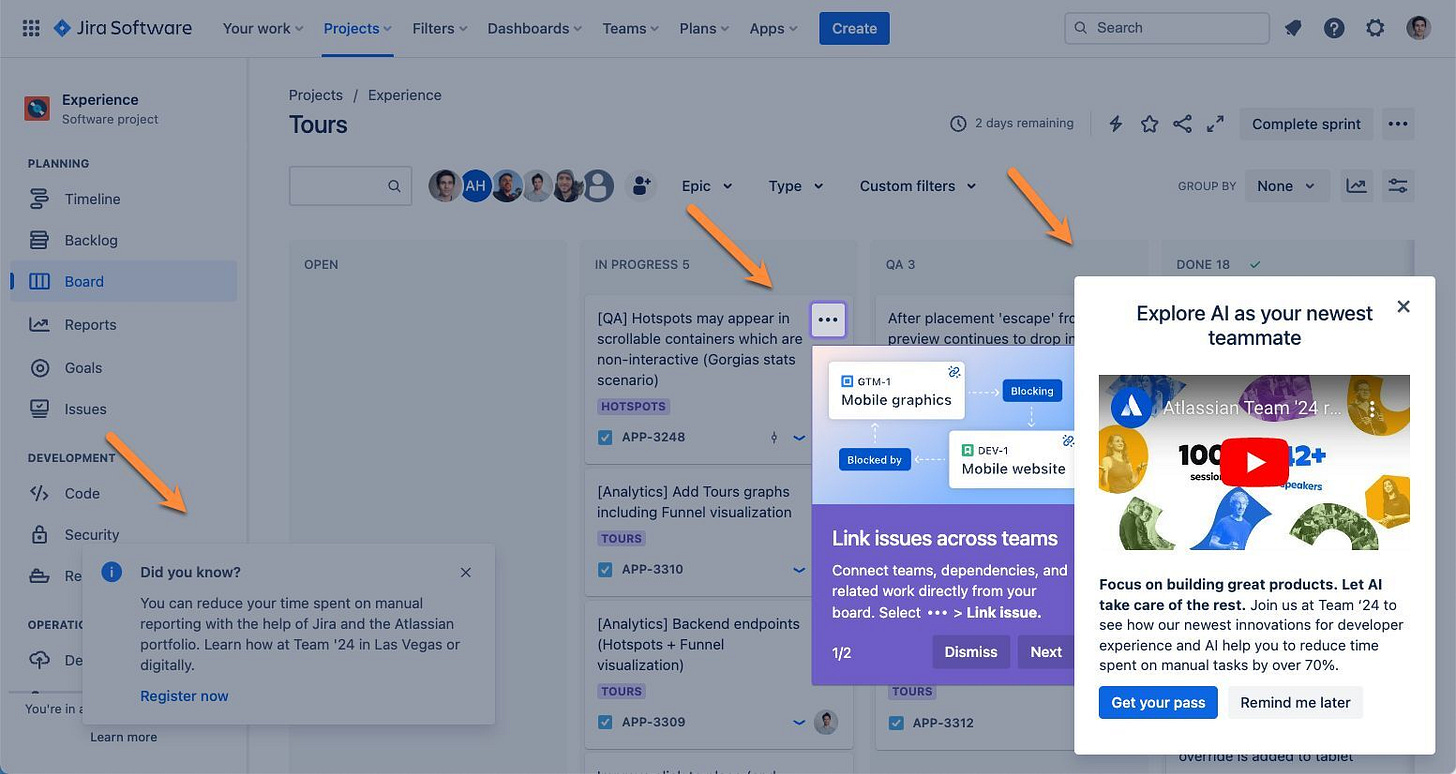Expand the Projects menu
The height and width of the screenshot is (774, 1456).
pos(357,28)
